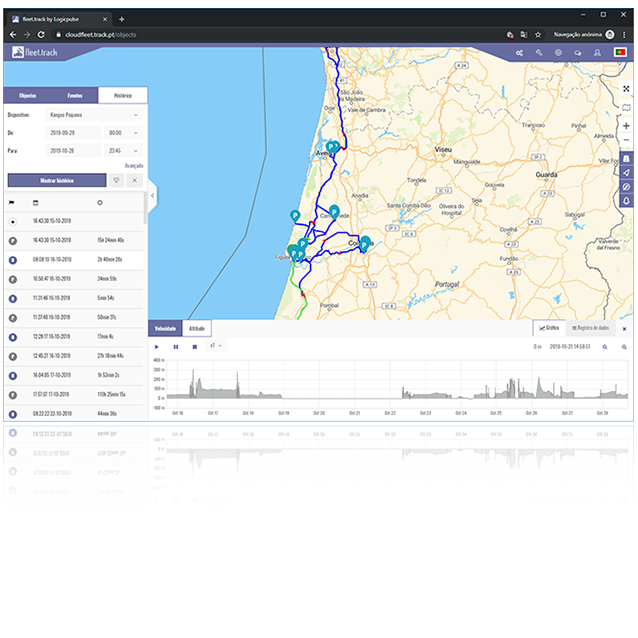Viewport: 638px width, 638px height.
Task: Toggle the navigation arrow map option
Action: (x=626, y=173)
